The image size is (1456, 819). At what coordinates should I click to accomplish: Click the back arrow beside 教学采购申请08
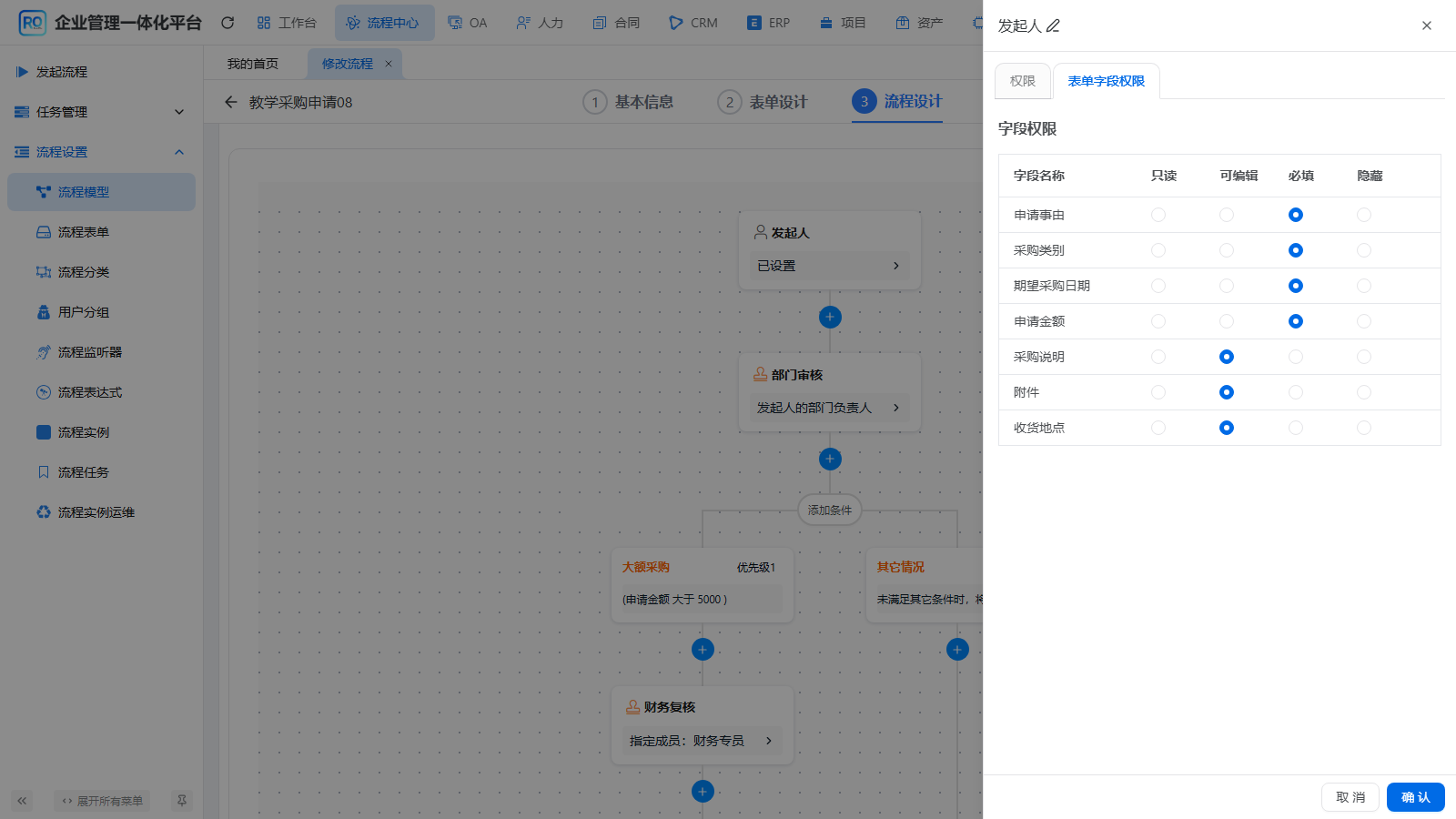pos(231,102)
